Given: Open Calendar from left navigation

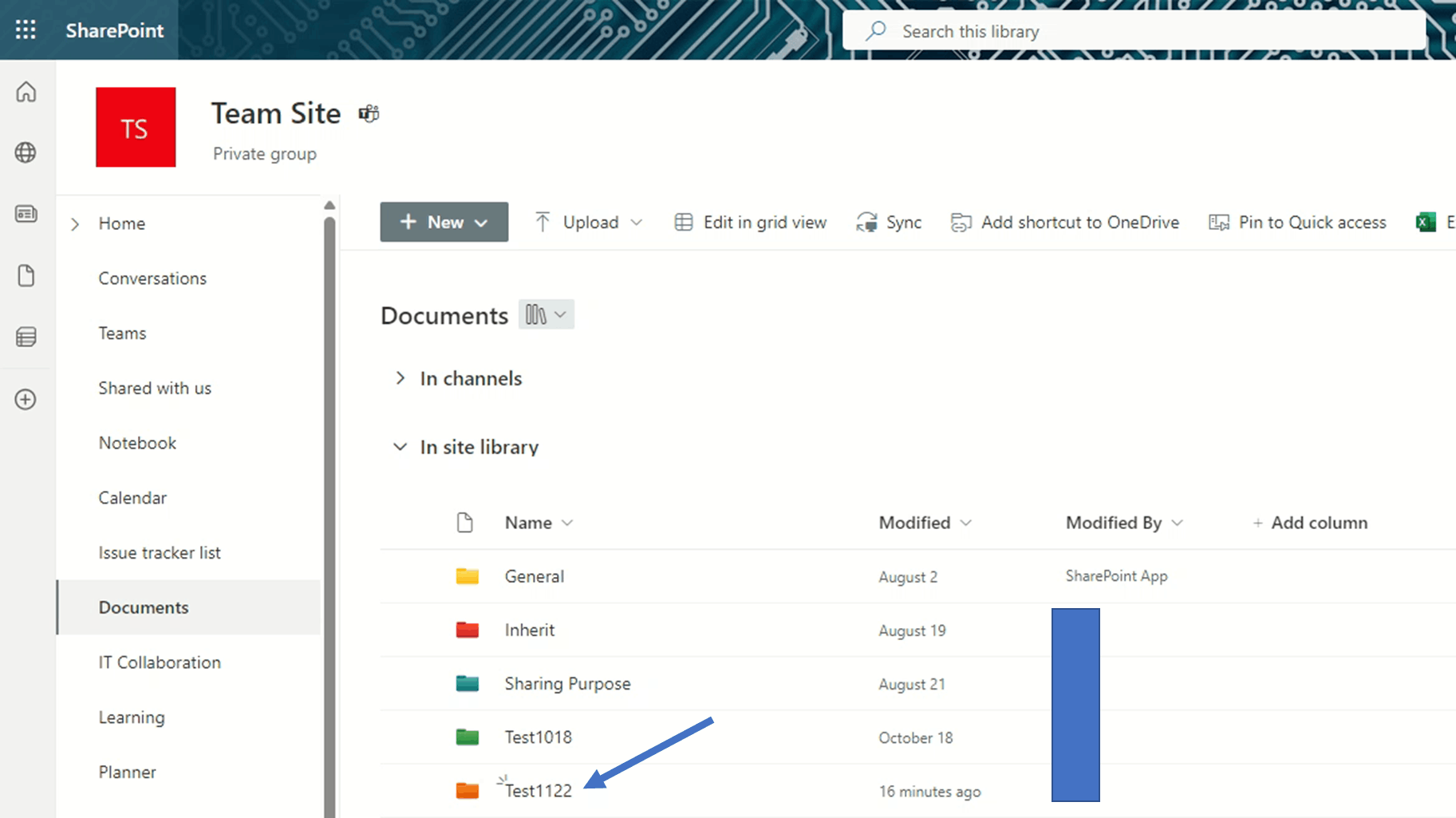Looking at the screenshot, I should pos(132,498).
